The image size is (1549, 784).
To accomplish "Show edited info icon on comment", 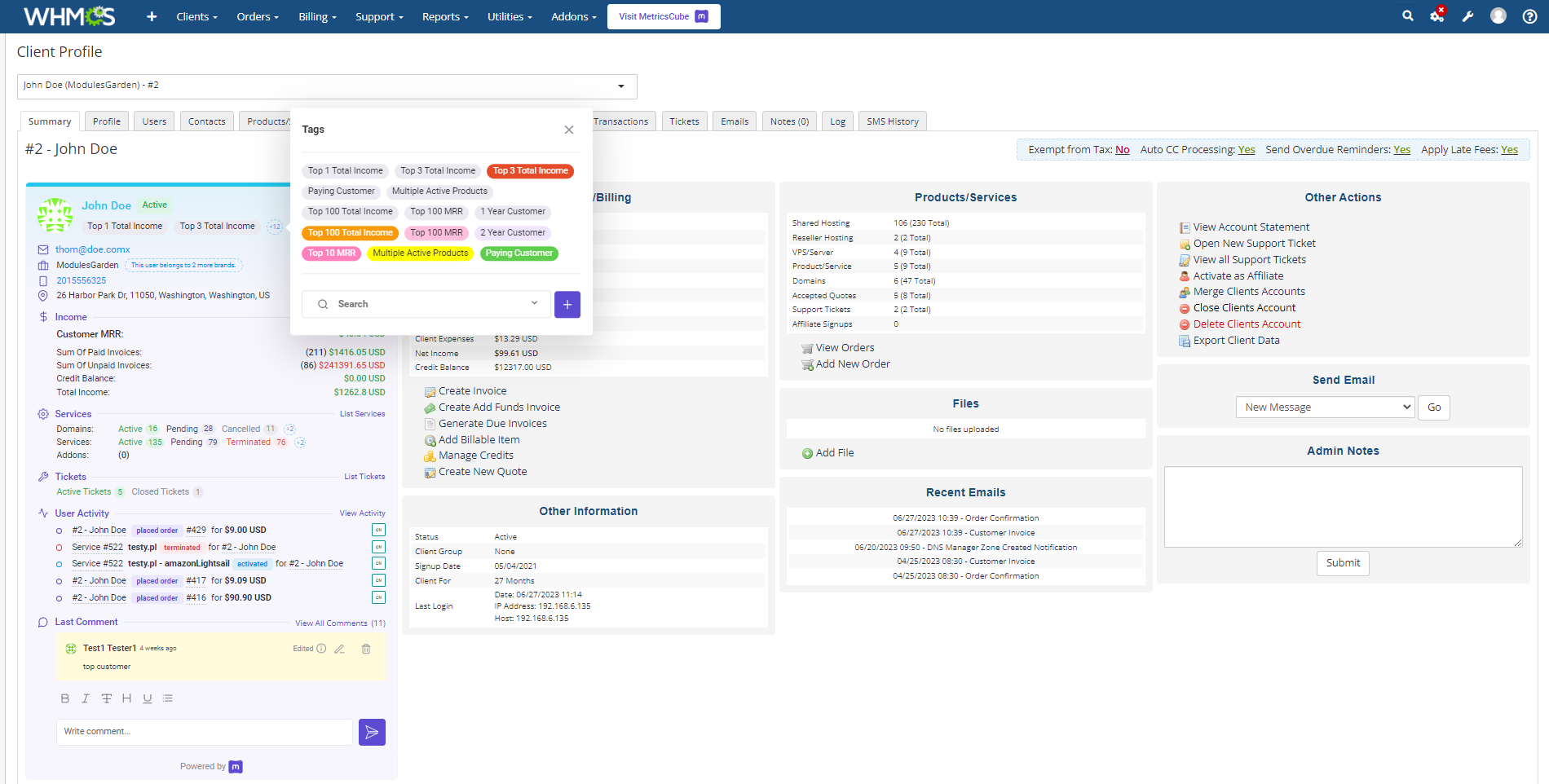I will (x=321, y=649).
